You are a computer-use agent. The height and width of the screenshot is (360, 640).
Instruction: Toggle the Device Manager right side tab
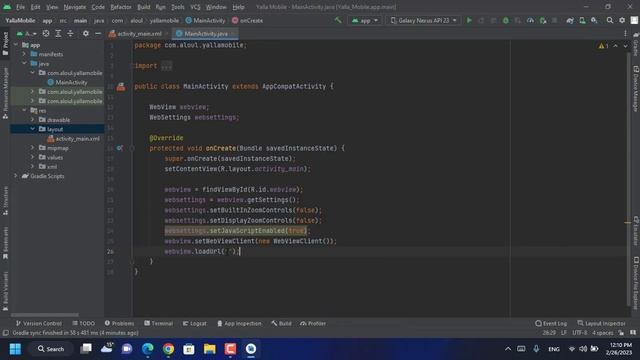[x=636, y=88]
